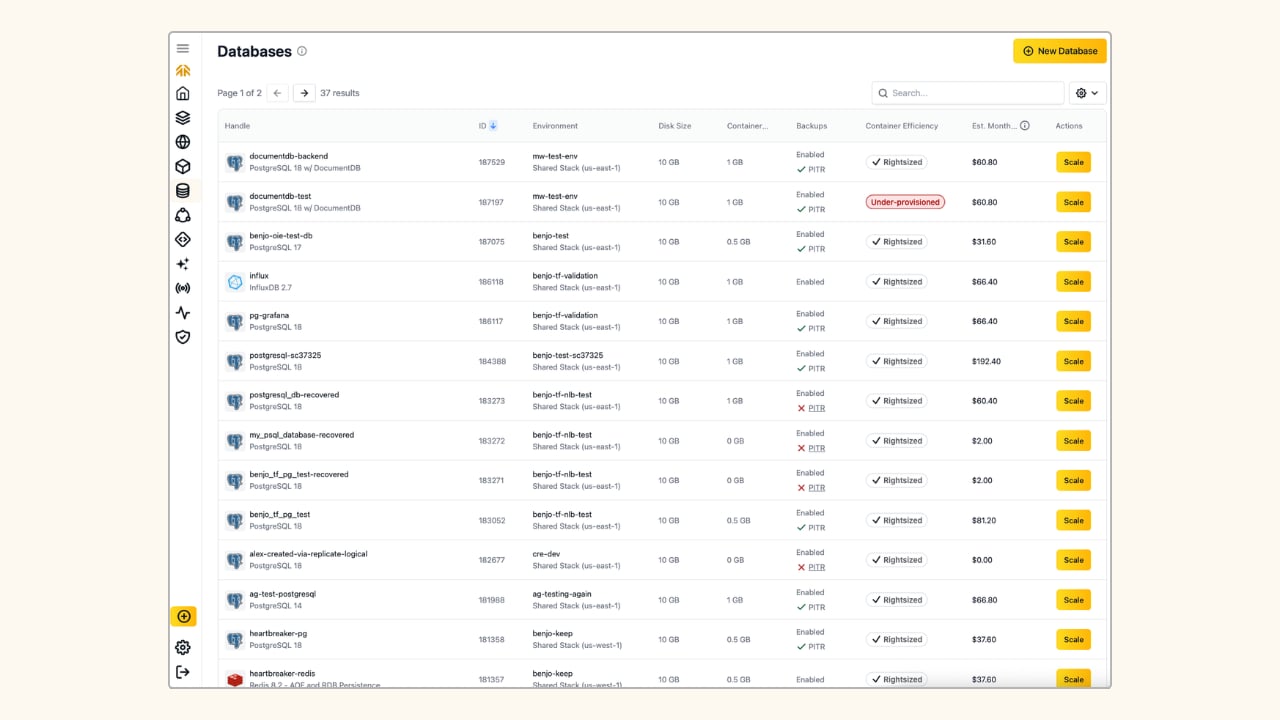Screen dimensions: 1280x720
Task: Click PostgreSQL icon for documentdb-backend
Action: pyautogui.click(x=235, y=162)
